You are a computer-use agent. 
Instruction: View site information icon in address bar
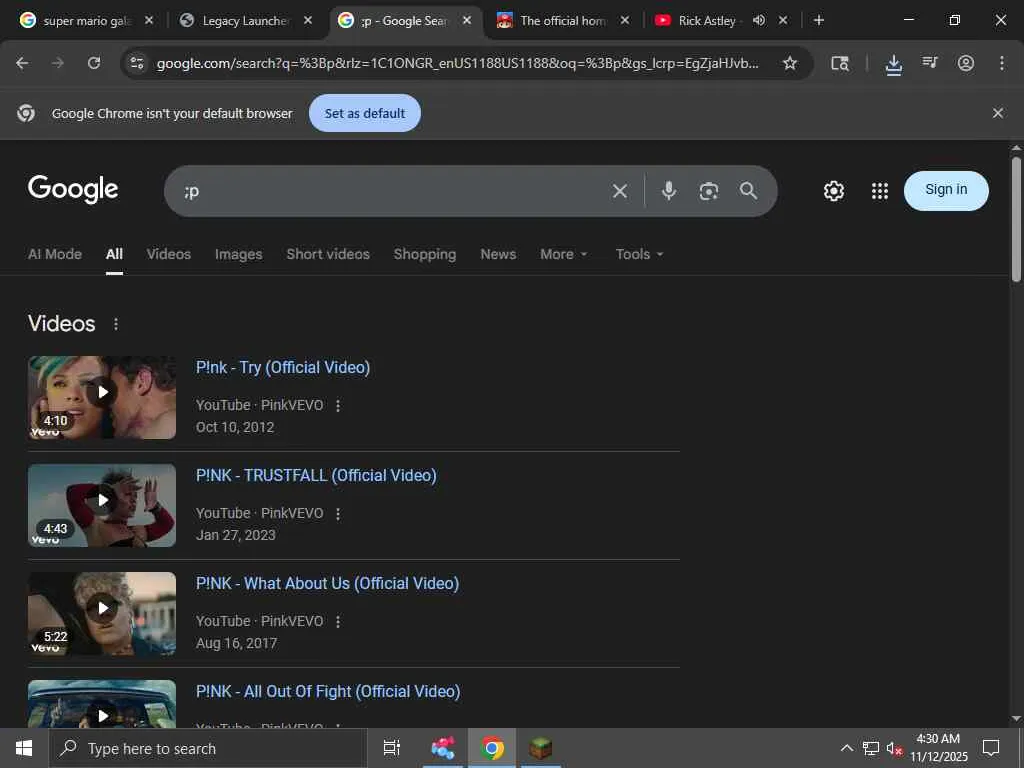tap(136, 63)
